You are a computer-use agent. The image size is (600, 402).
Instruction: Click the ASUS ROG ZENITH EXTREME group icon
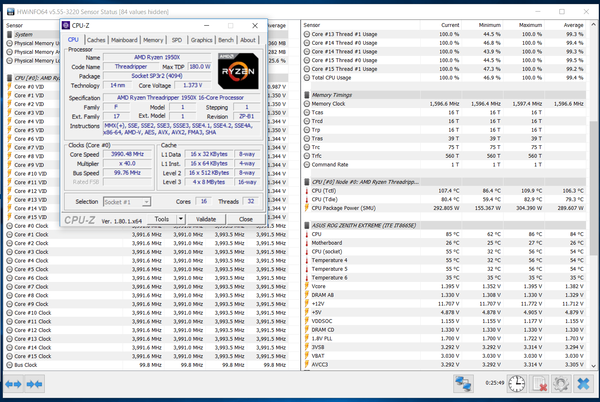coord(307,225)
